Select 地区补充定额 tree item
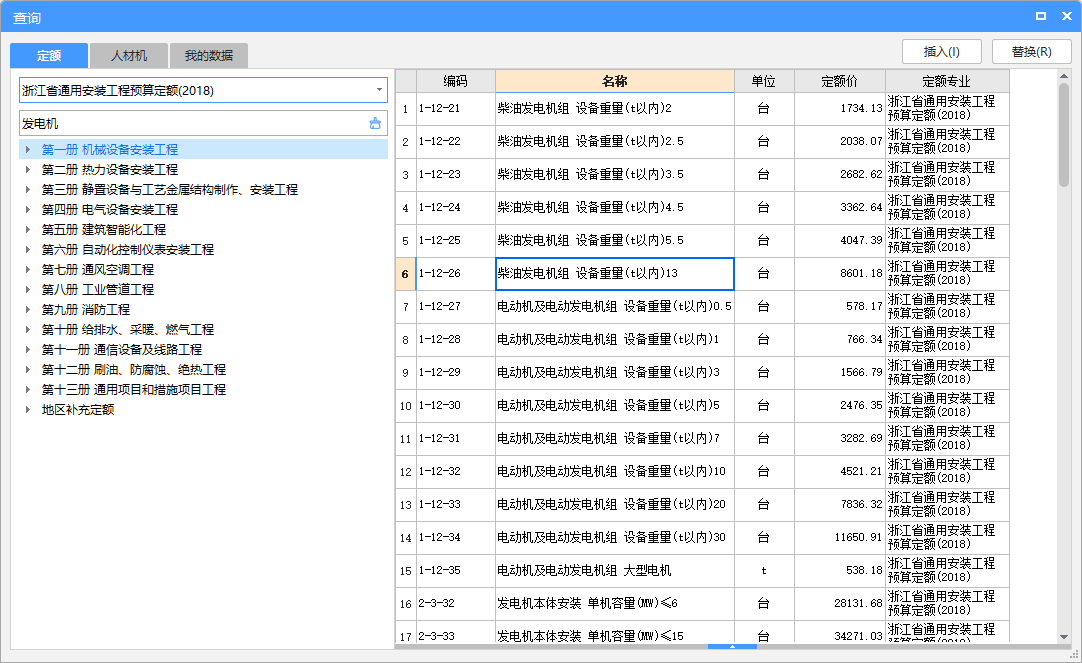Image resolution: width=1082 pixels, height=663 pixels. coord(78,409)
